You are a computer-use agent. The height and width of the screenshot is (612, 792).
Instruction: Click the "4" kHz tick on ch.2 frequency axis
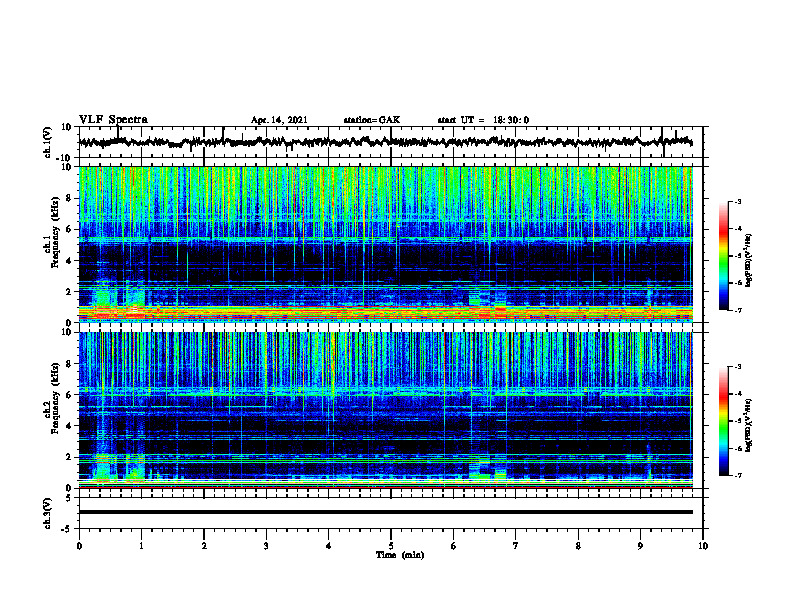(69, 426)
